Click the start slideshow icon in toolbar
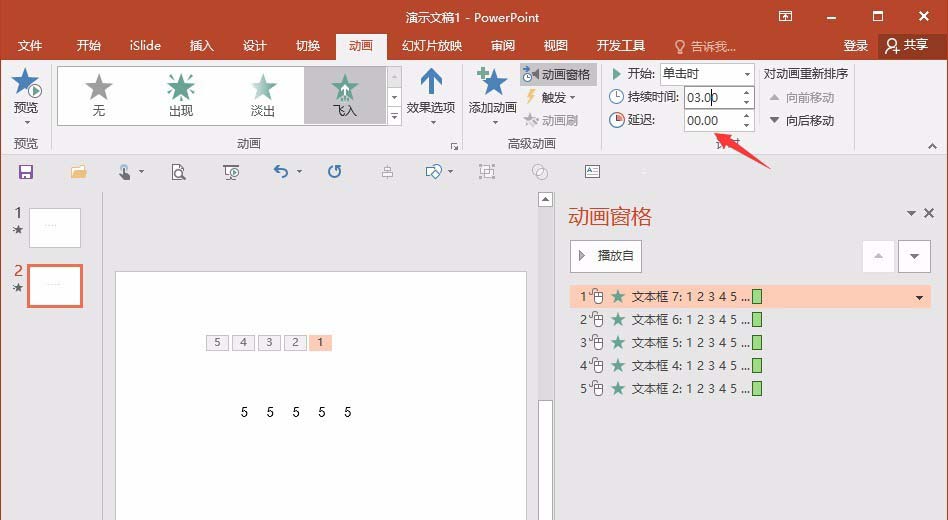This screenshot has width=948, height=520. click(231, 172)
